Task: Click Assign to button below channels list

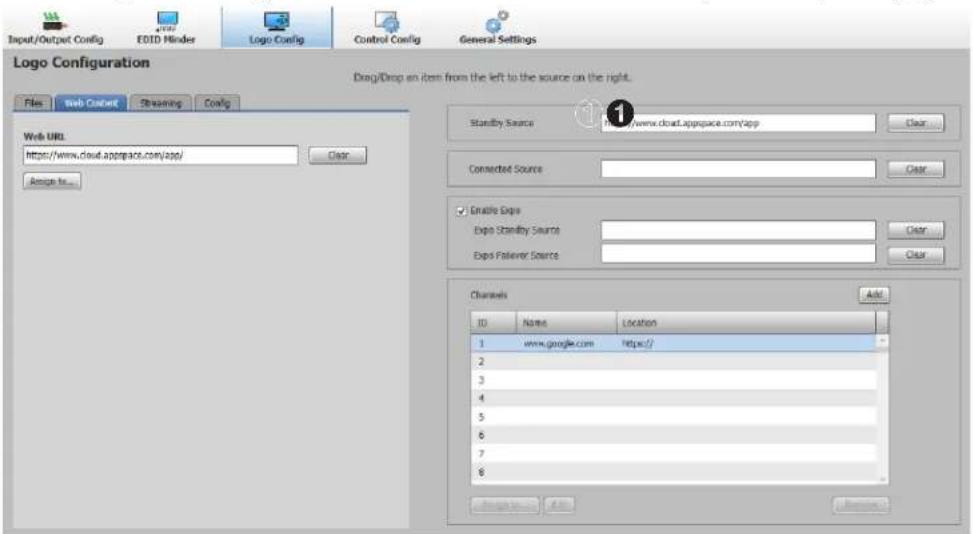Action: (x=505, y=505)
